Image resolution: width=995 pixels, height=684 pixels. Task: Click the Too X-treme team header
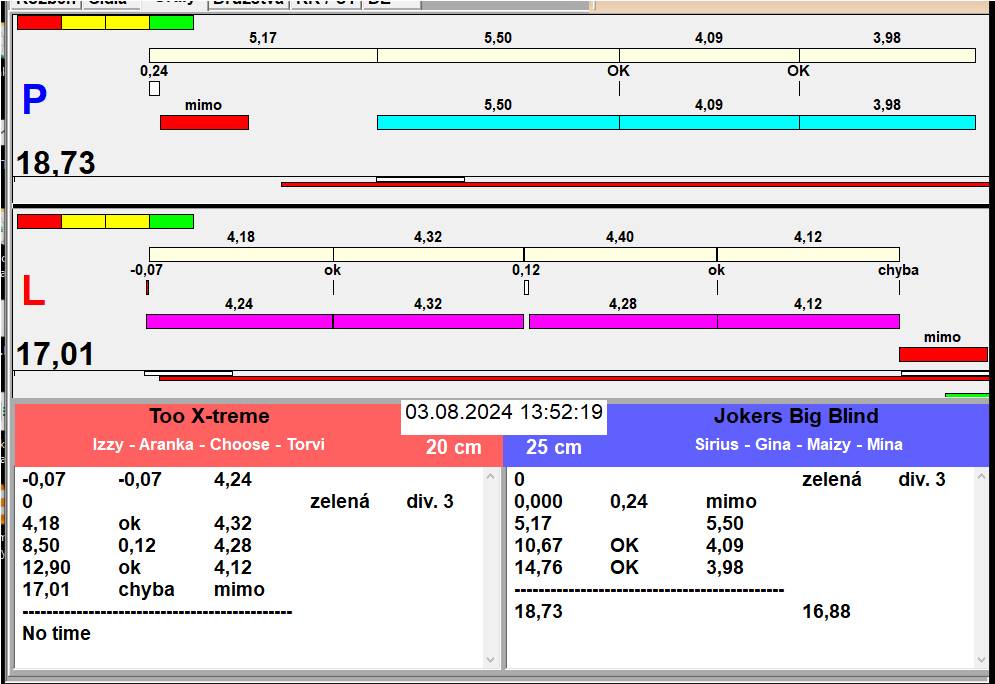pos(209,416)
